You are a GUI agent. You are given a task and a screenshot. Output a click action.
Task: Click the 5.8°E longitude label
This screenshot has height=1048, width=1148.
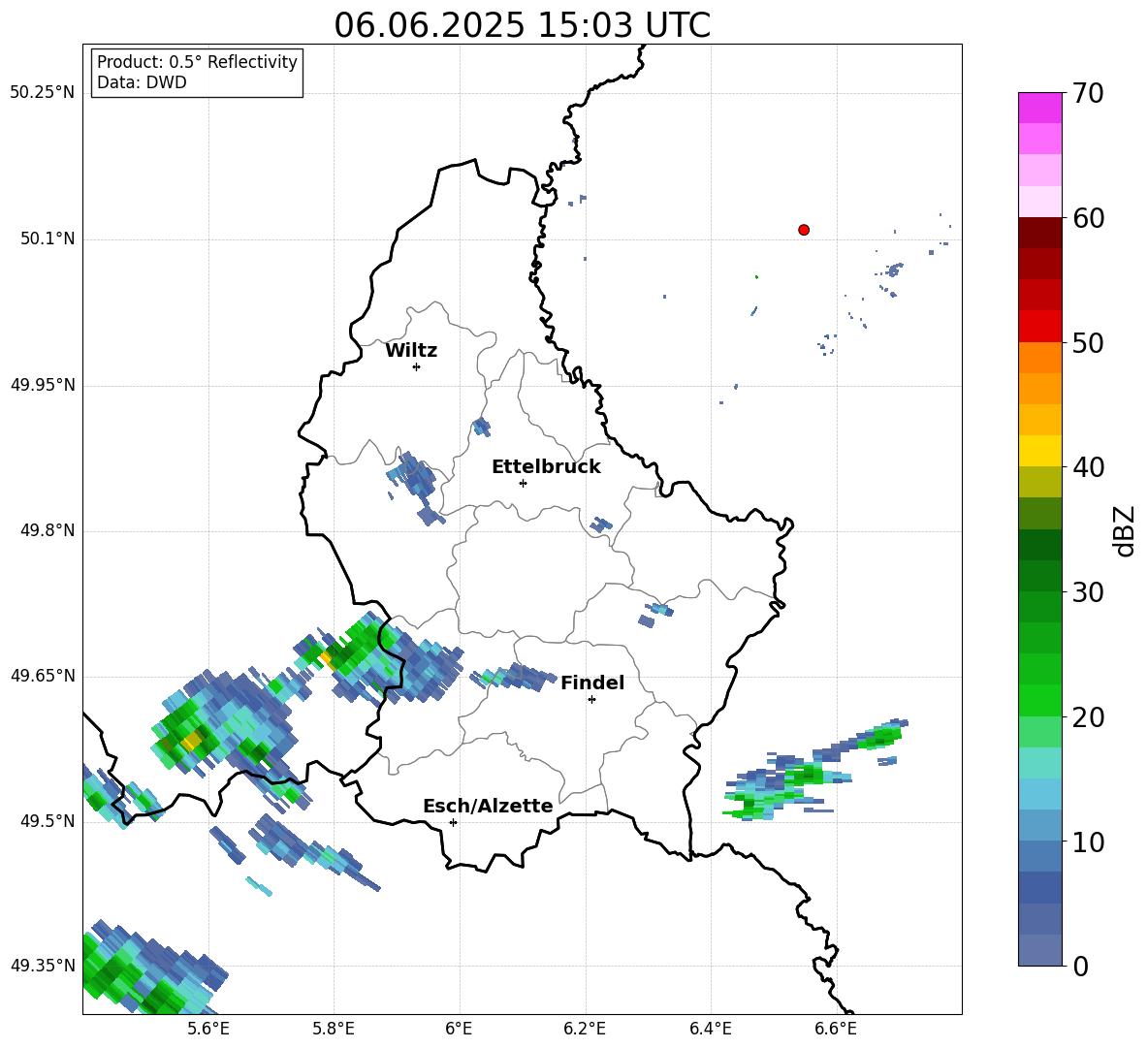tap(334, 1029)
